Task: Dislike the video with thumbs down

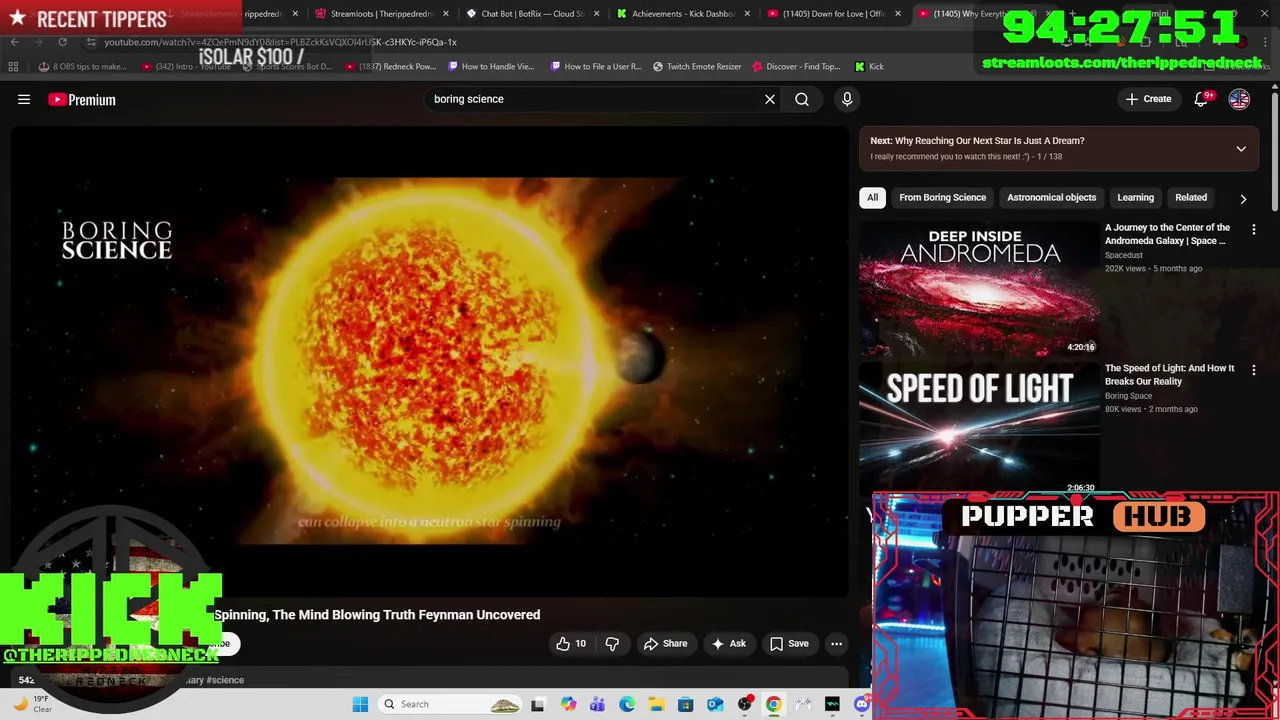Action: (x=612, y=644)
